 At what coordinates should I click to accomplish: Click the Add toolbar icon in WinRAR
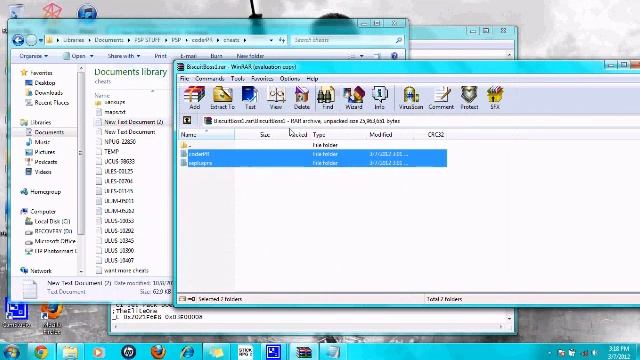(194, 98)
